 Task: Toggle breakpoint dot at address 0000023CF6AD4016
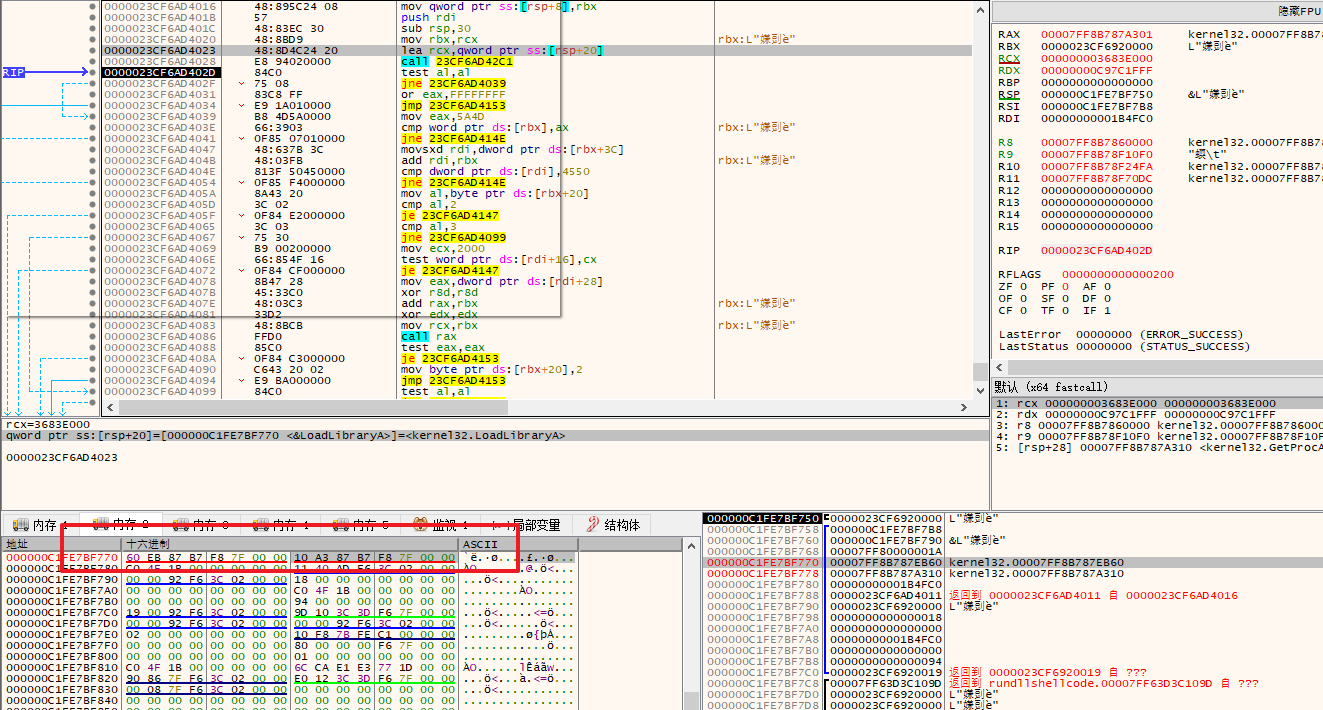pos(92,6)
